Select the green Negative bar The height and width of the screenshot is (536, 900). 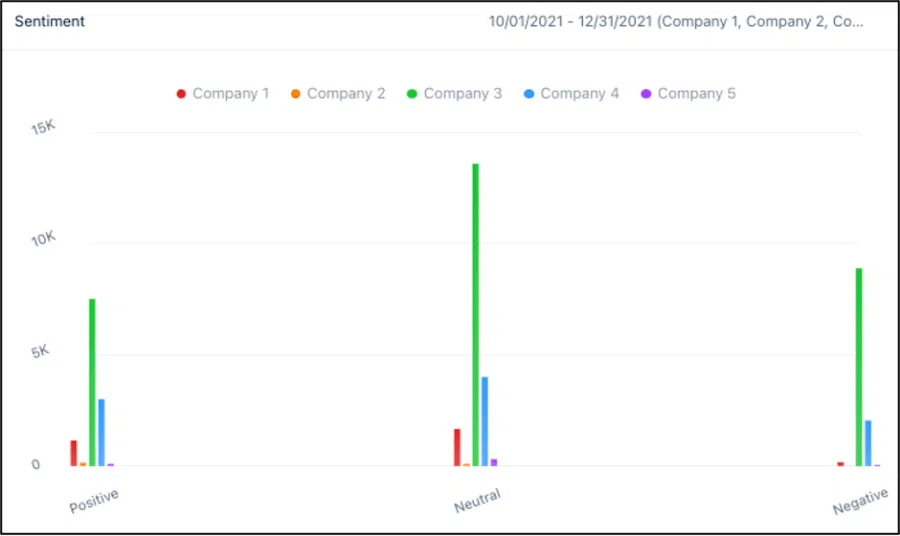pos(859,366)
